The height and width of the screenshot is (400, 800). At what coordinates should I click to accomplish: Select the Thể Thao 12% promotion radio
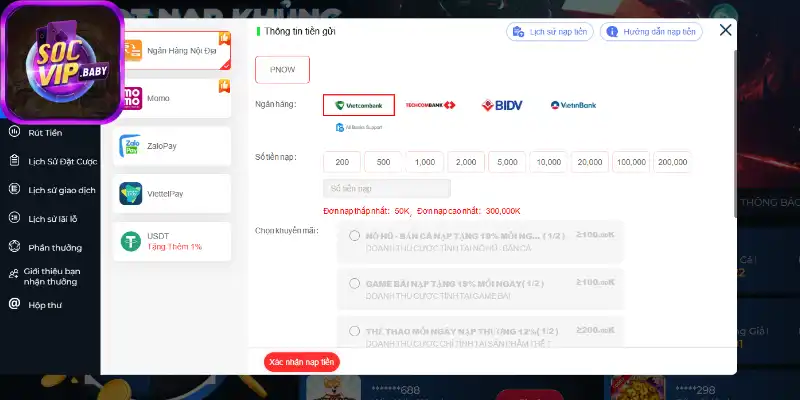(x=355, y=331)
